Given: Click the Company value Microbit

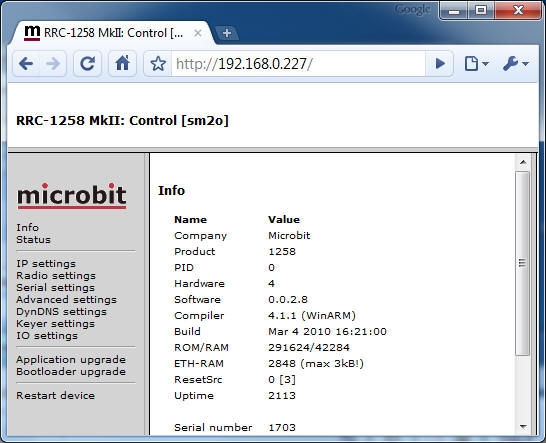Looking at the screenshot, I should tap(289, 235).
